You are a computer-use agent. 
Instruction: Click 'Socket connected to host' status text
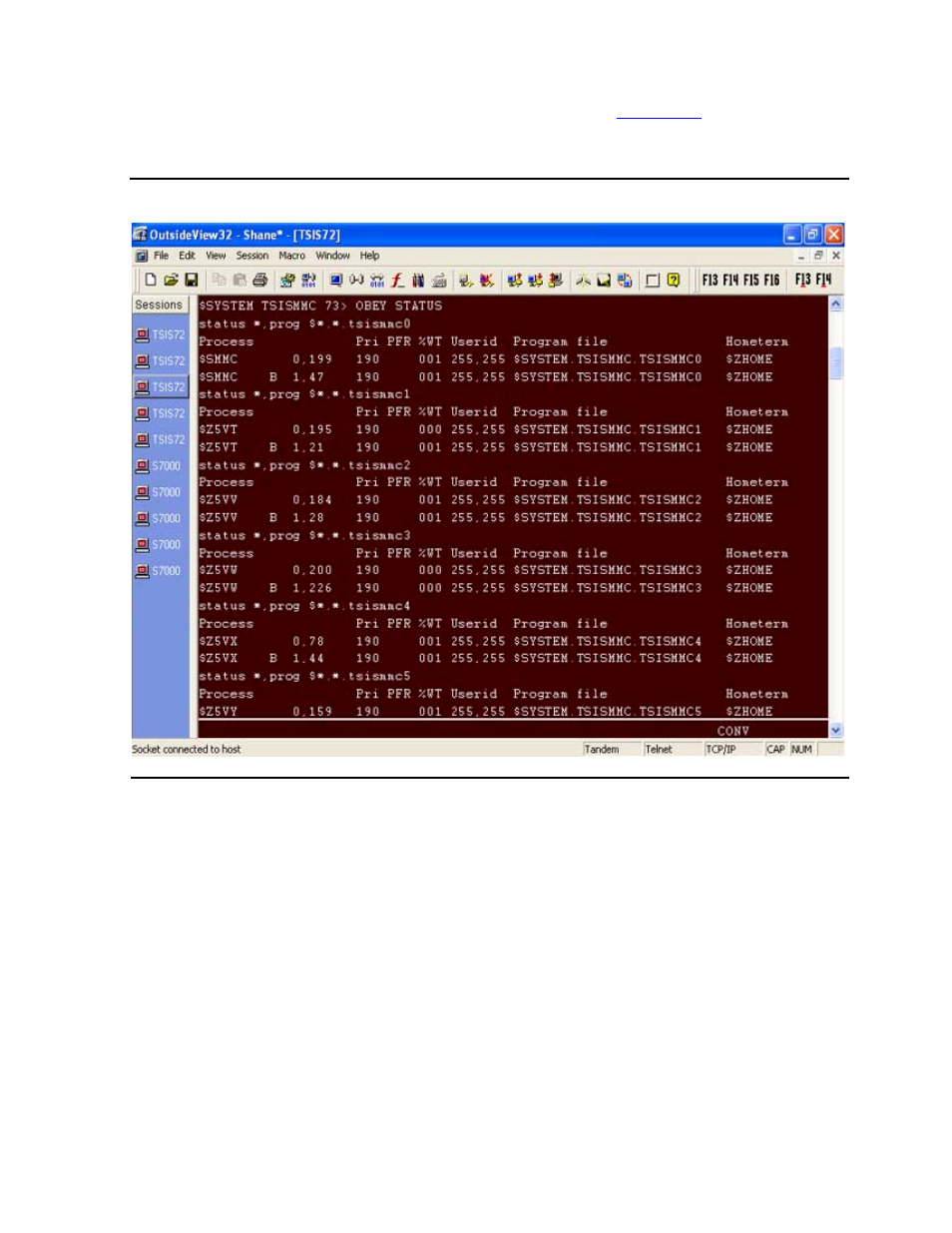tap(187, 750)
